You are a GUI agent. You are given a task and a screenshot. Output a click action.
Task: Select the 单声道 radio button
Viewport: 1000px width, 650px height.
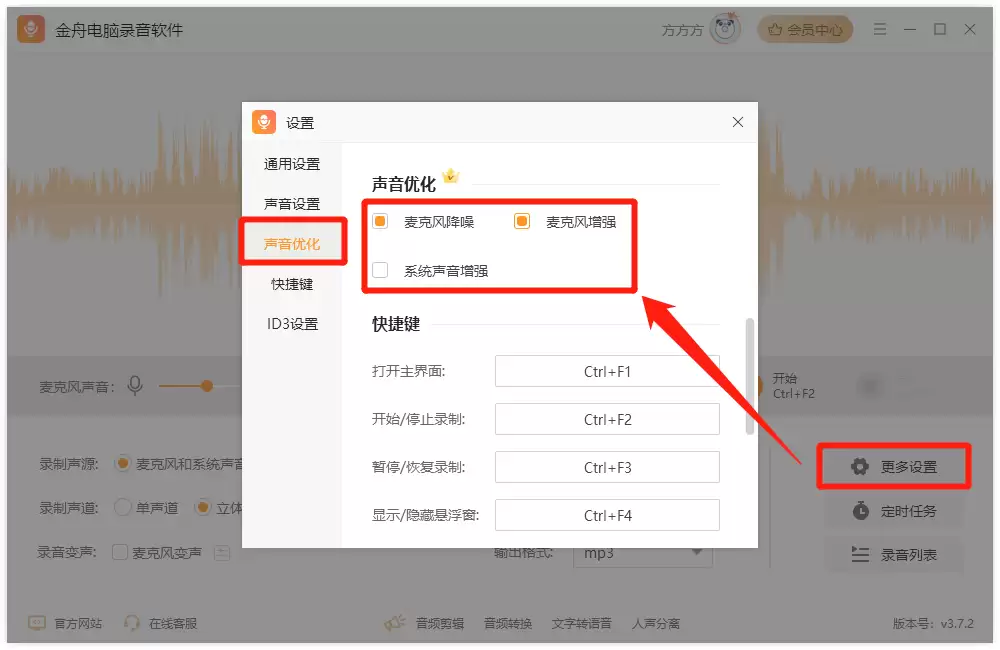pos(122,508)
